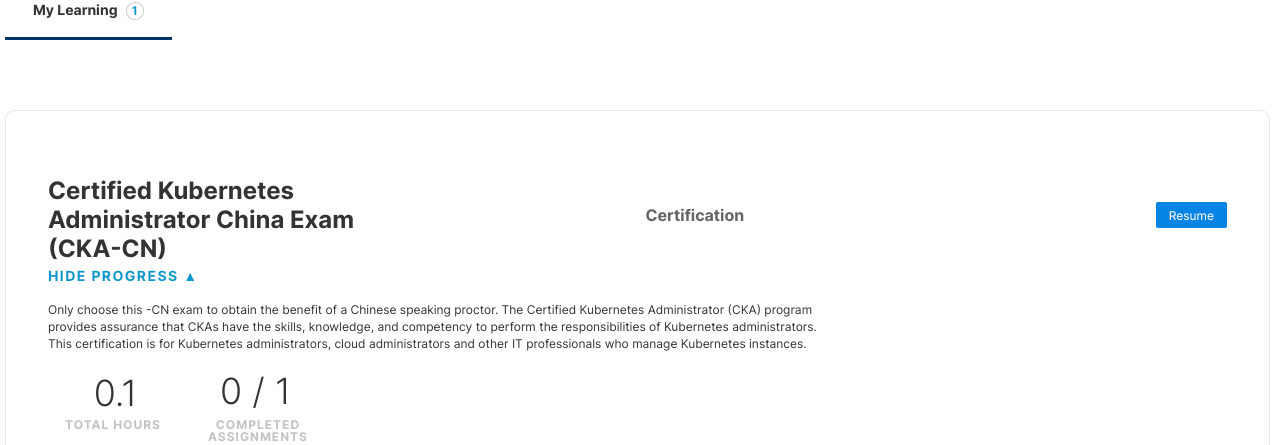Click the 0.1 total hours figure
The width and height of the screenshot is (1276, 445).
pos(114,393)
